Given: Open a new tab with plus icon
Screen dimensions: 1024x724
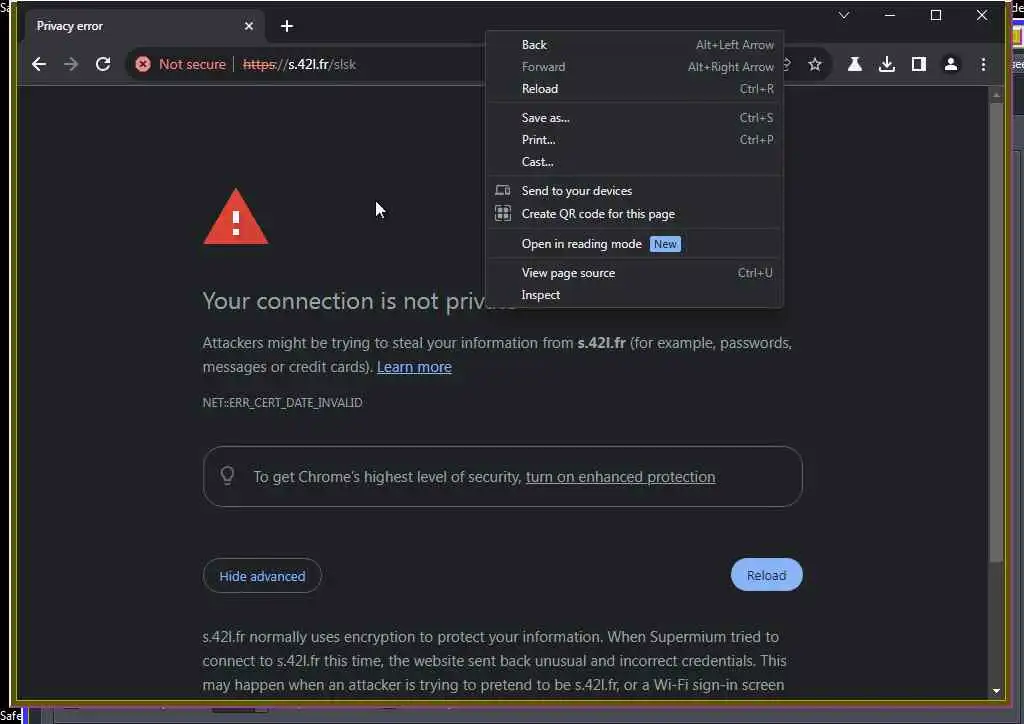Looking at the screenshot, I should pos(287,26).
